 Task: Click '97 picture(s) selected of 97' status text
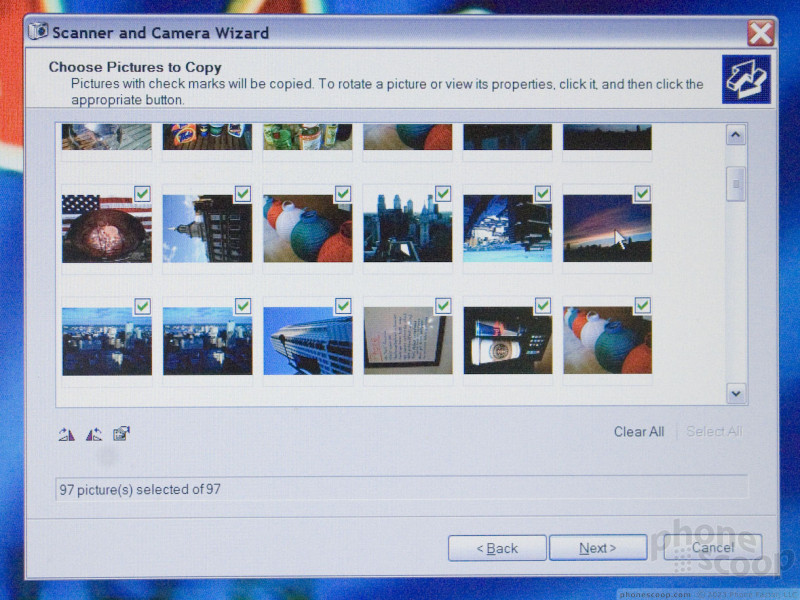tap(140, 489)
